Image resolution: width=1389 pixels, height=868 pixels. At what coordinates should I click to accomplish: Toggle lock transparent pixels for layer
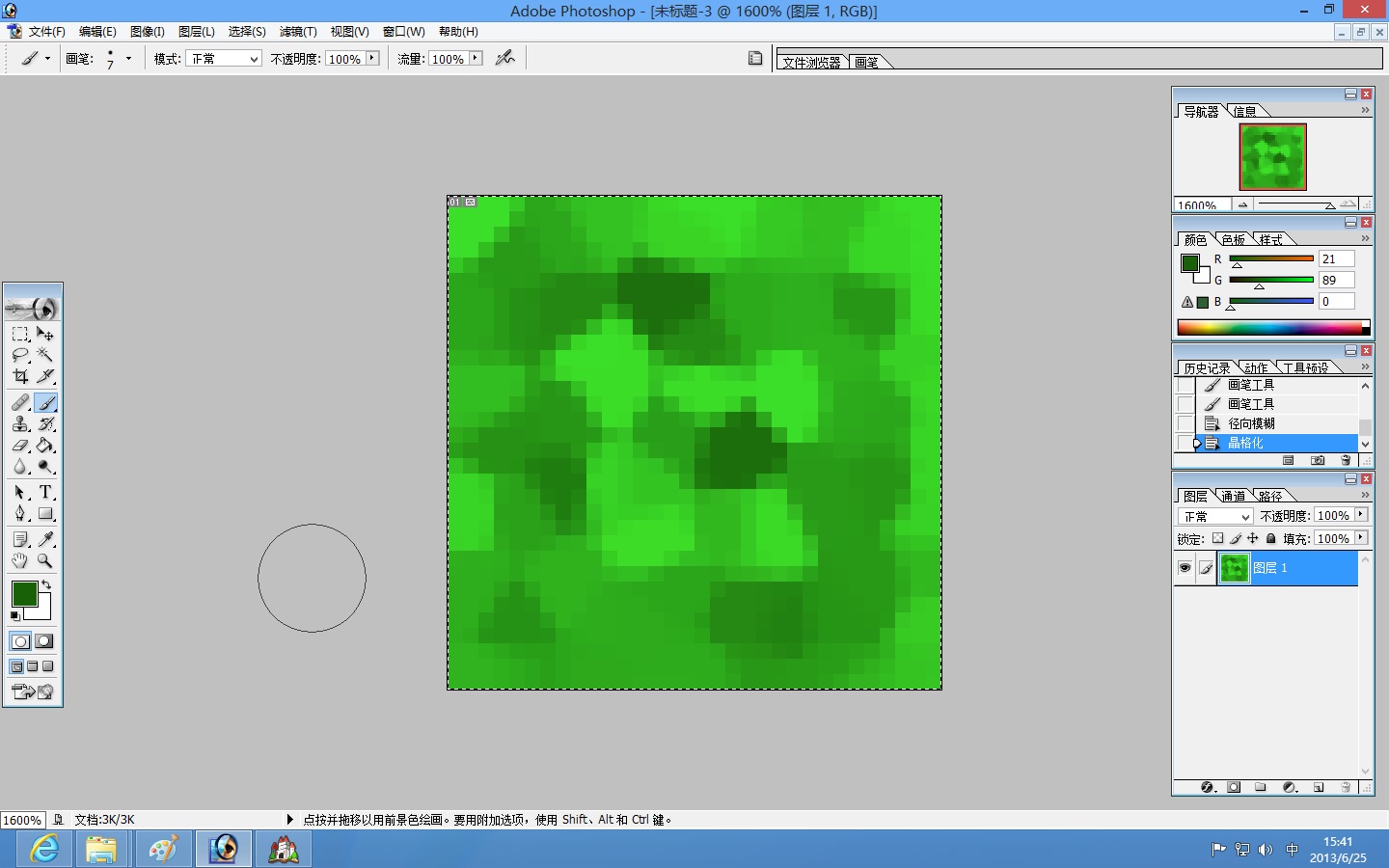pos(1217,539)
